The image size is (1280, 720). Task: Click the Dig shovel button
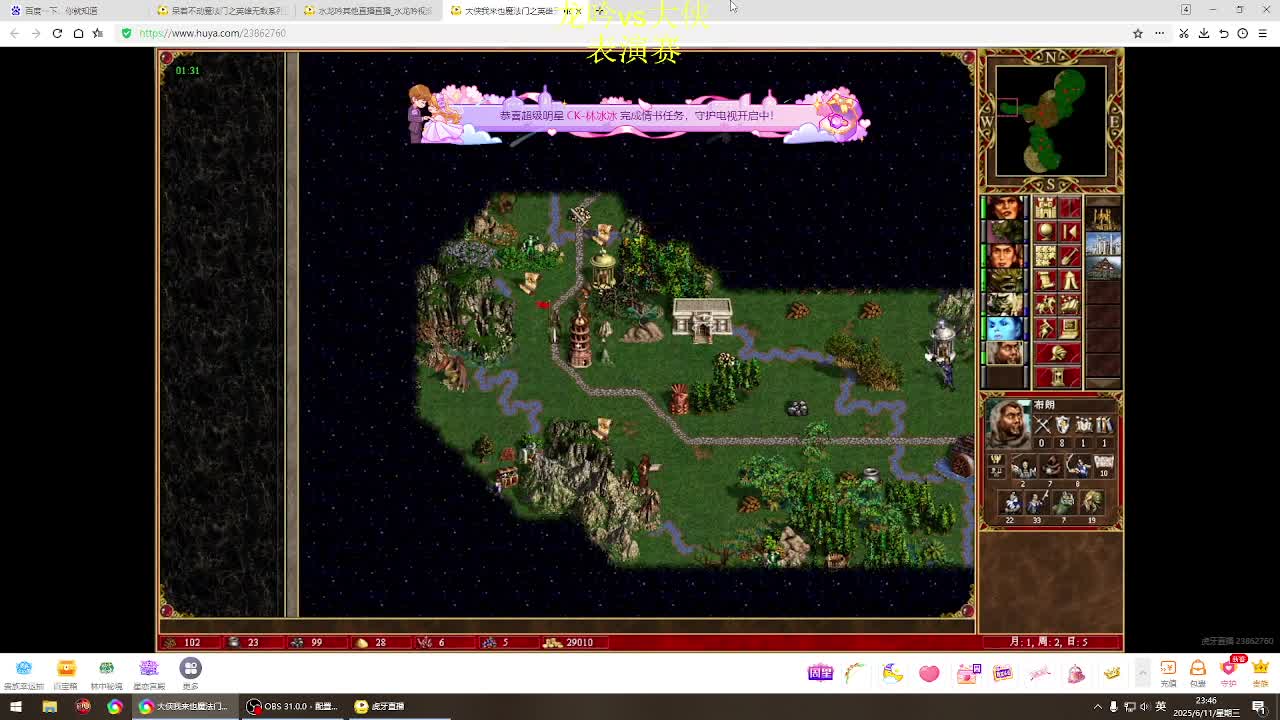1069,257
